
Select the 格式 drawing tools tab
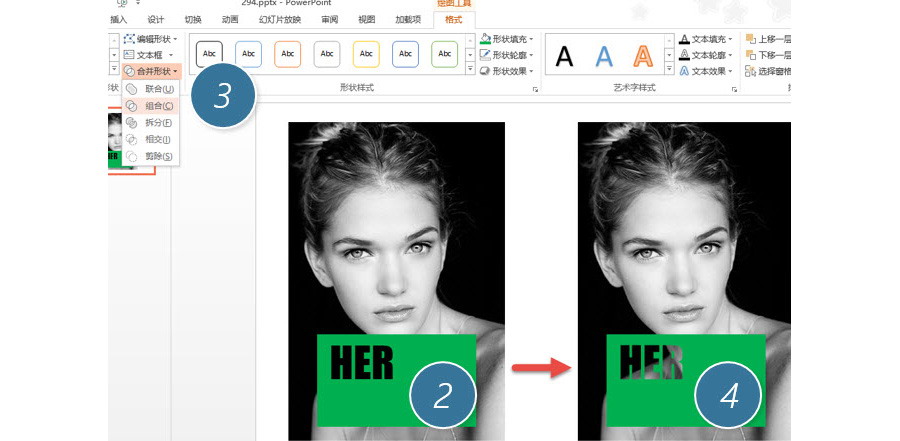pyautogui.click(x=453, y=20)
